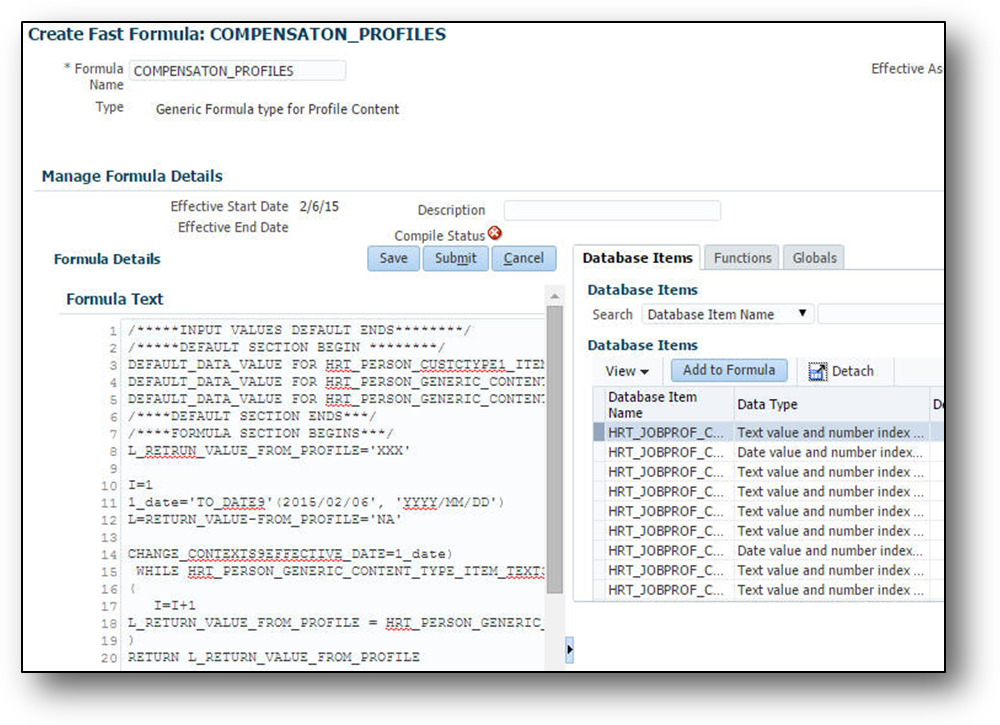Viewport: 1000px width, 725px height.
Task: Click formula line 6 DEFAULT SECTION ENDS comment
Action: coord(252,416)
